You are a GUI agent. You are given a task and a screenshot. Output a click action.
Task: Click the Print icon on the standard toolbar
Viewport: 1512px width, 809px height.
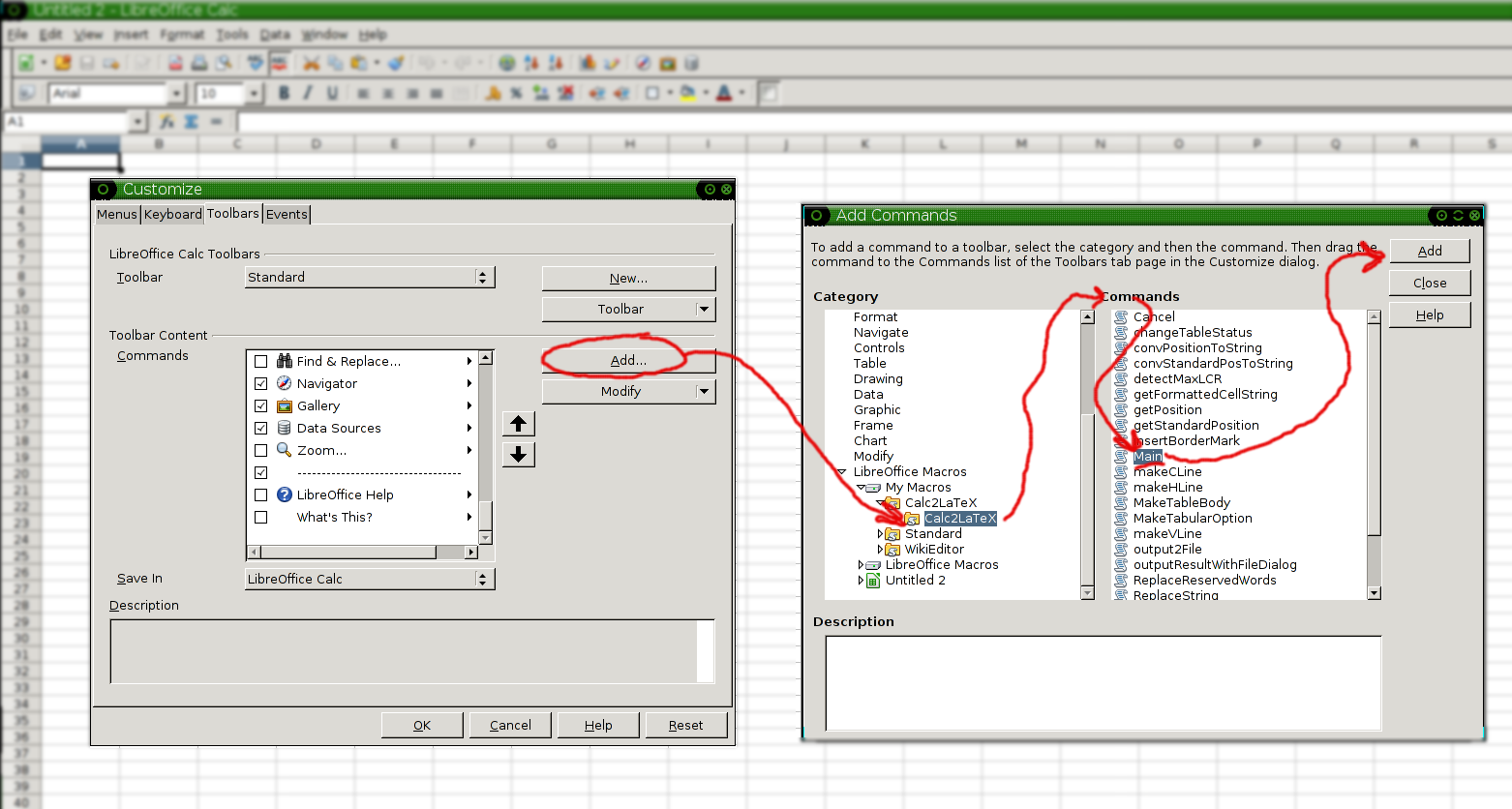pyautogui.click(x=197, y=63)
